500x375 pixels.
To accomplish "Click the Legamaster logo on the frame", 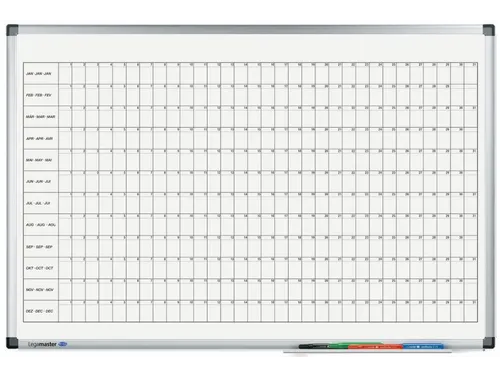I will [47, 344].
